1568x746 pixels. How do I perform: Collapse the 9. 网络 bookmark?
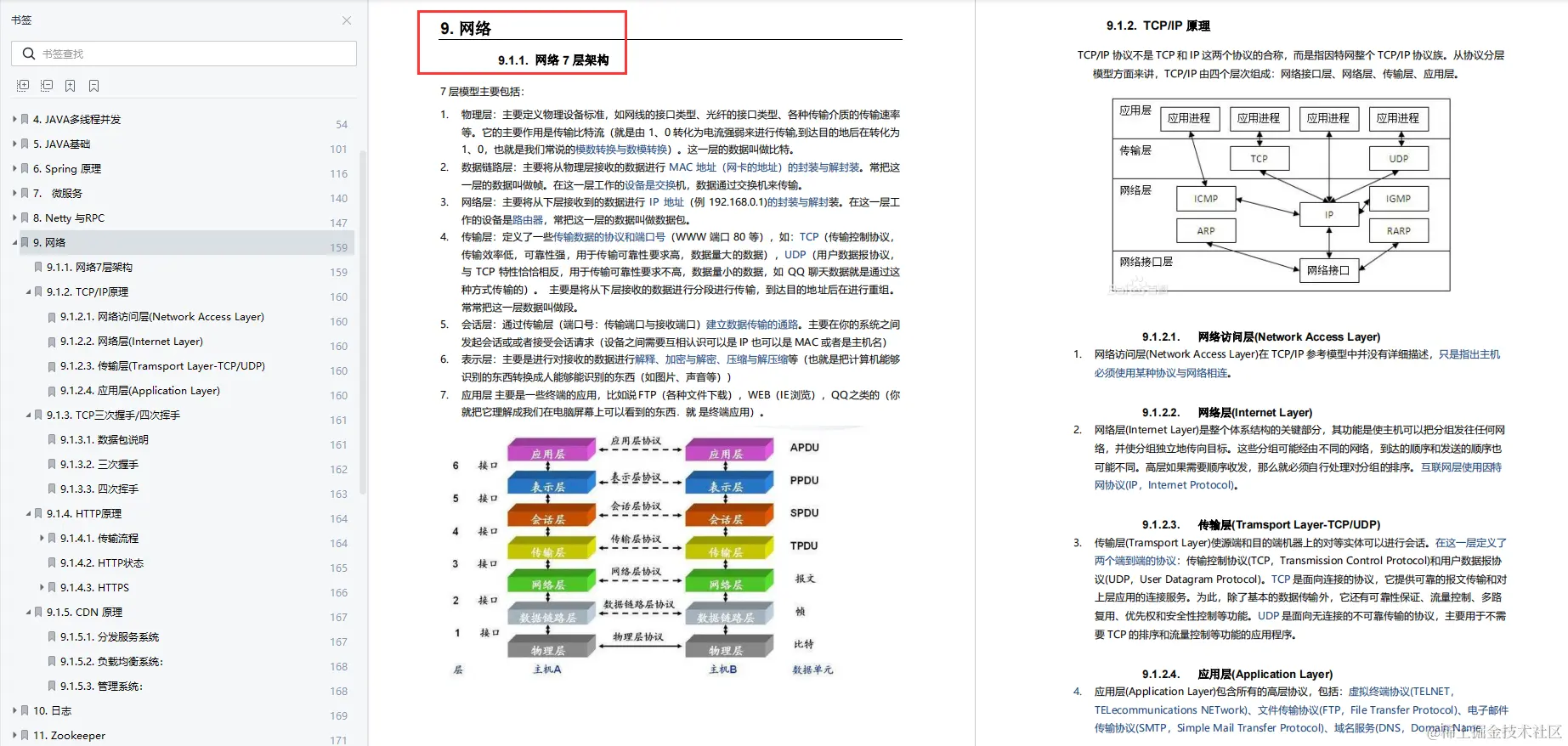[x=14, y=242]
